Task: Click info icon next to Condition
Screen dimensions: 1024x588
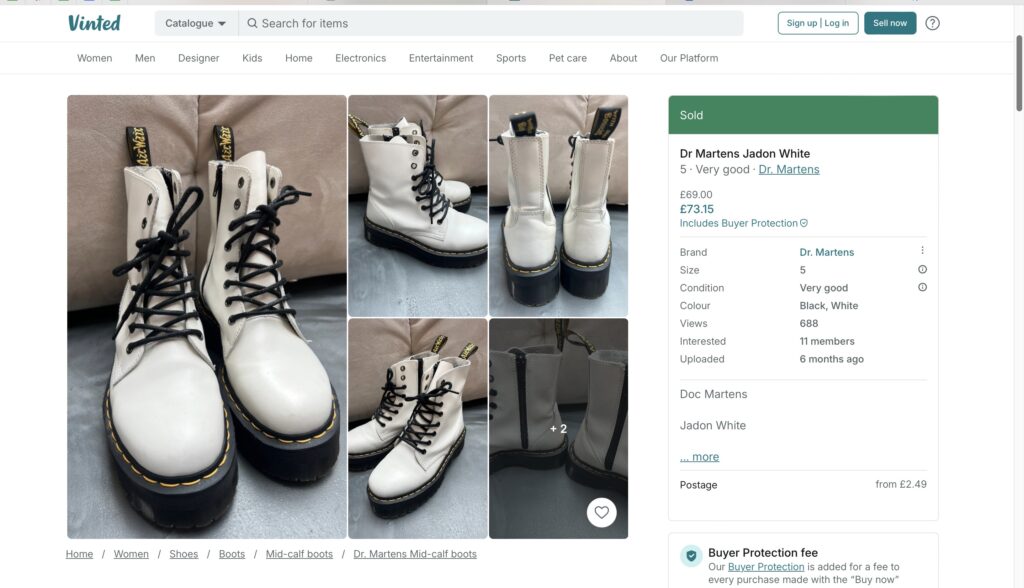Action: (922, 287)
